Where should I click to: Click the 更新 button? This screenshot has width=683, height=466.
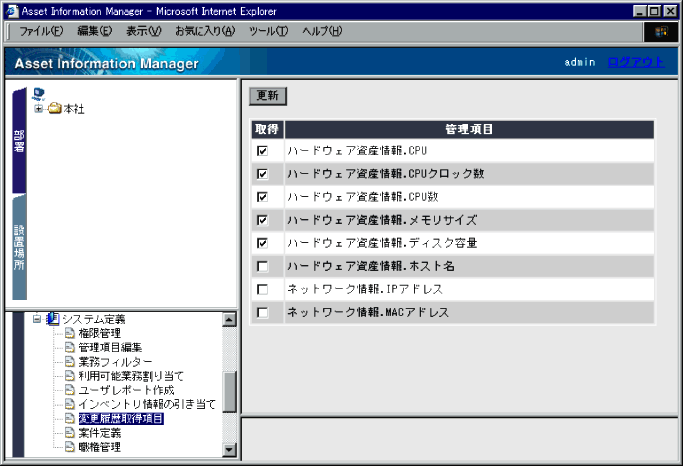(268, 96)
